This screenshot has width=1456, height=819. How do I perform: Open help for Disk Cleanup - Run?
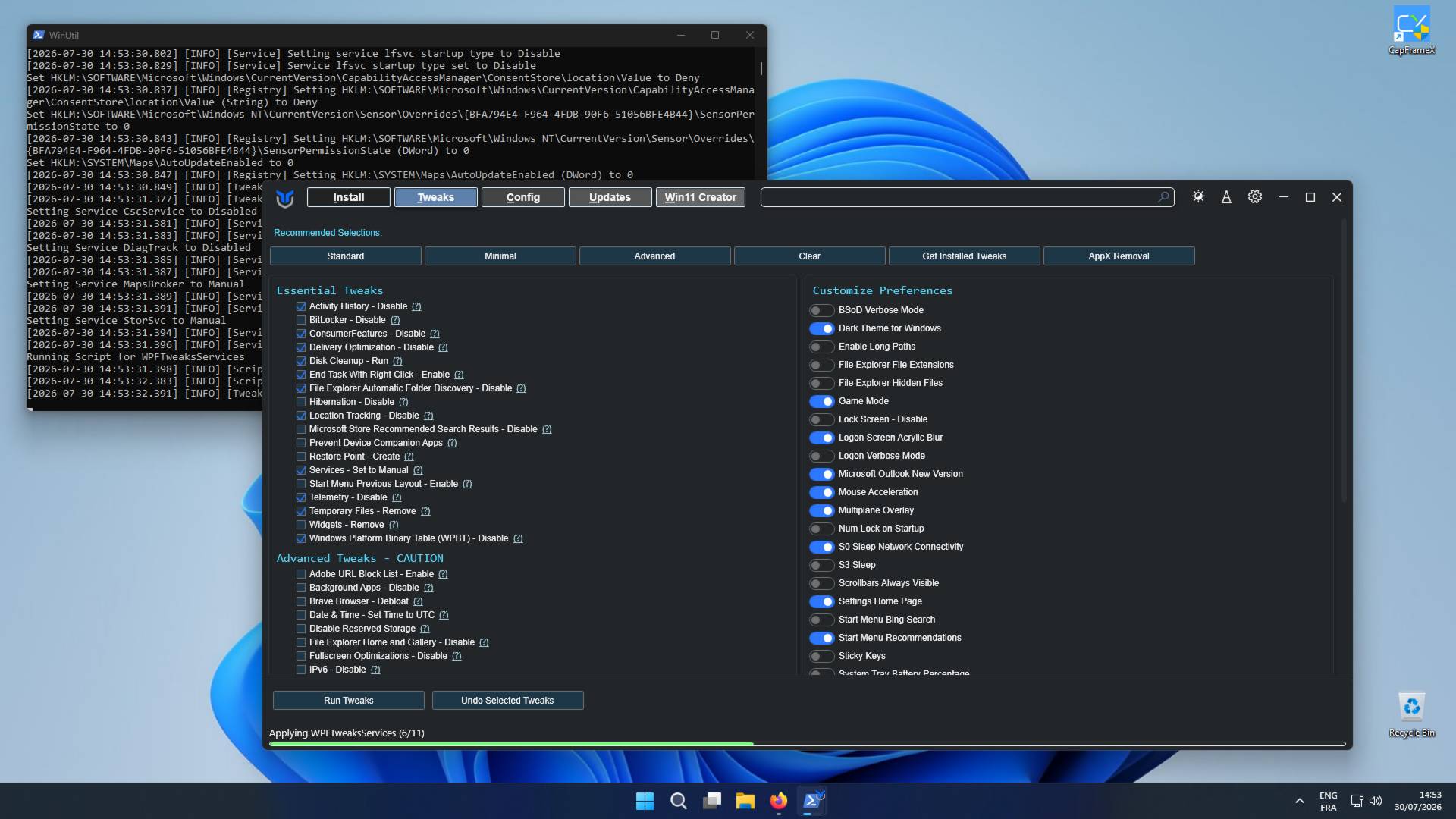click(x=397, y=361)
